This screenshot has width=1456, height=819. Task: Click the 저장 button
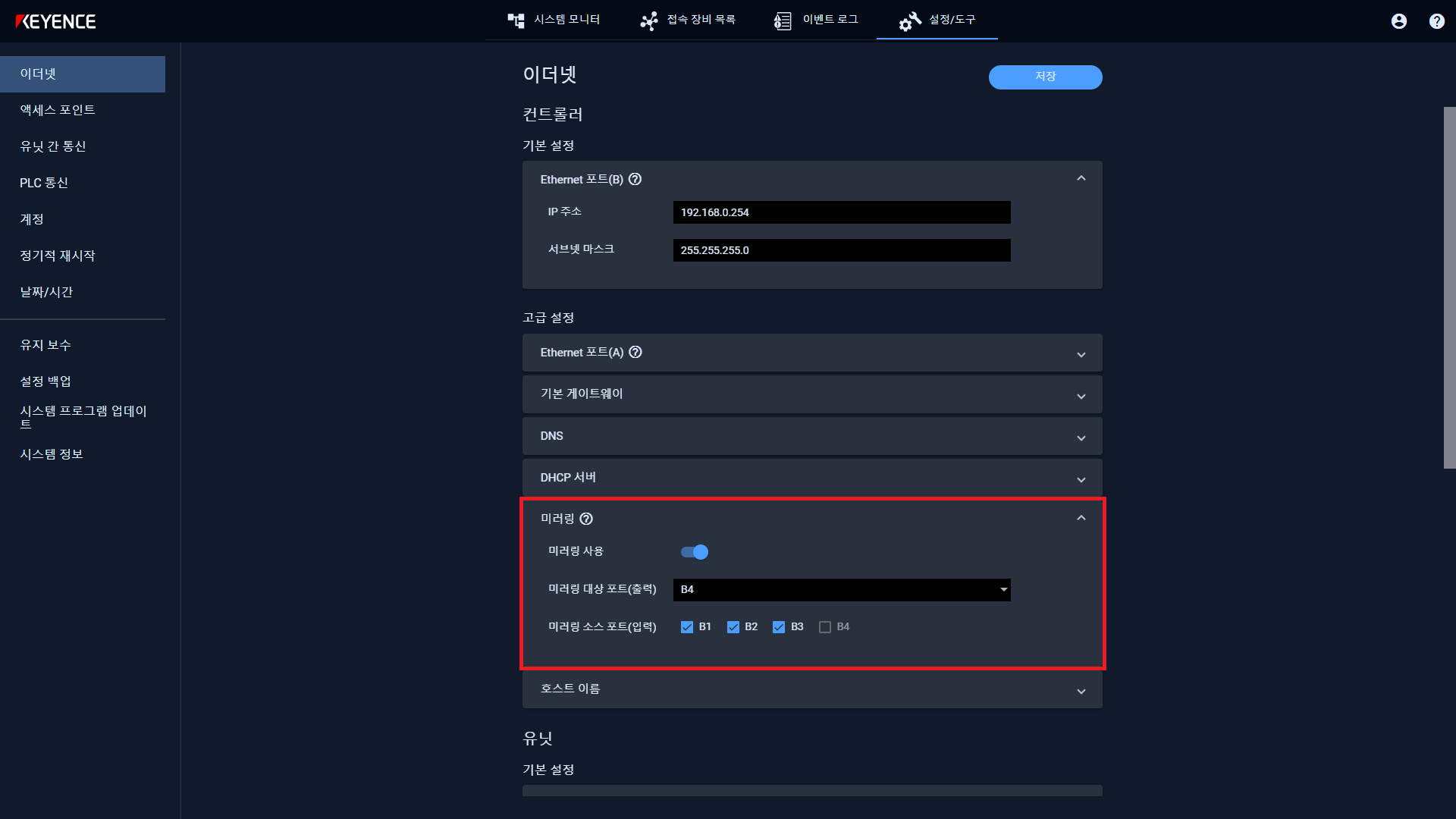pyautogui.click(x=1045, y=77)
